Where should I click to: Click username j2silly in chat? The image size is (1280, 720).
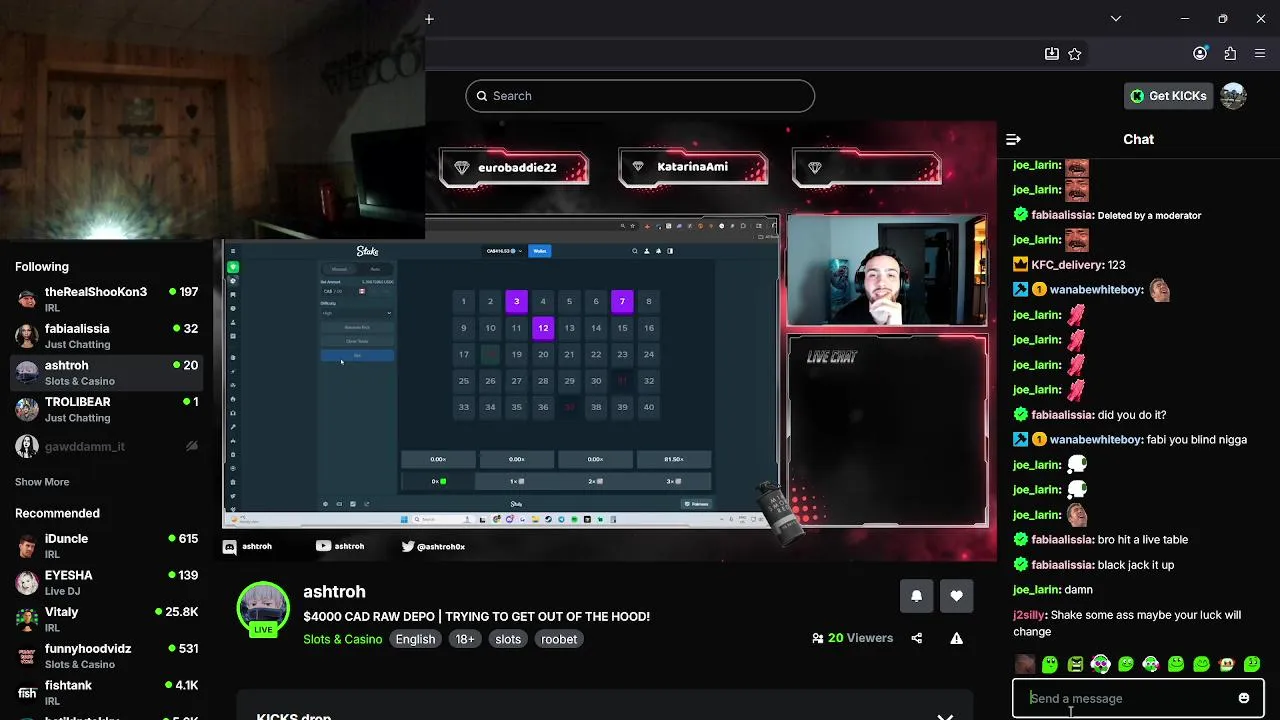1030,615
